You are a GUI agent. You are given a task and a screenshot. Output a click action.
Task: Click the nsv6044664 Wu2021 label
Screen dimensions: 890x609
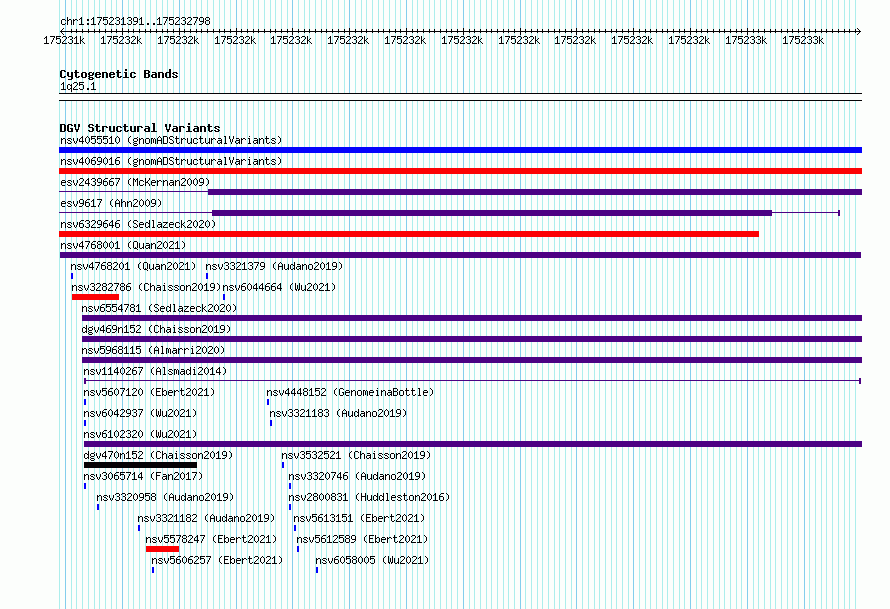[x=279, y=287]
